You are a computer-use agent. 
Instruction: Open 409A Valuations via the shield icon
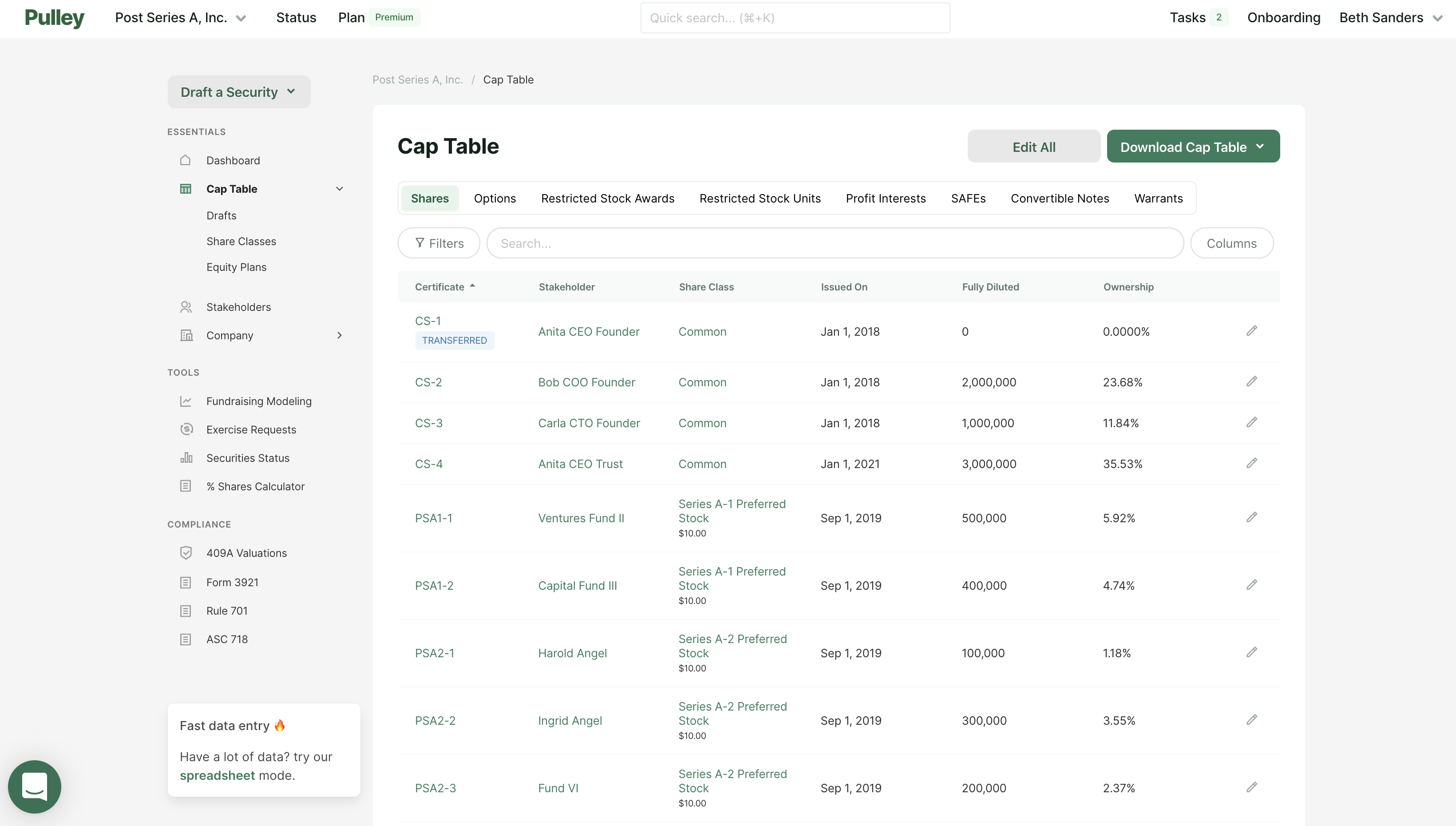click(186, 552)
